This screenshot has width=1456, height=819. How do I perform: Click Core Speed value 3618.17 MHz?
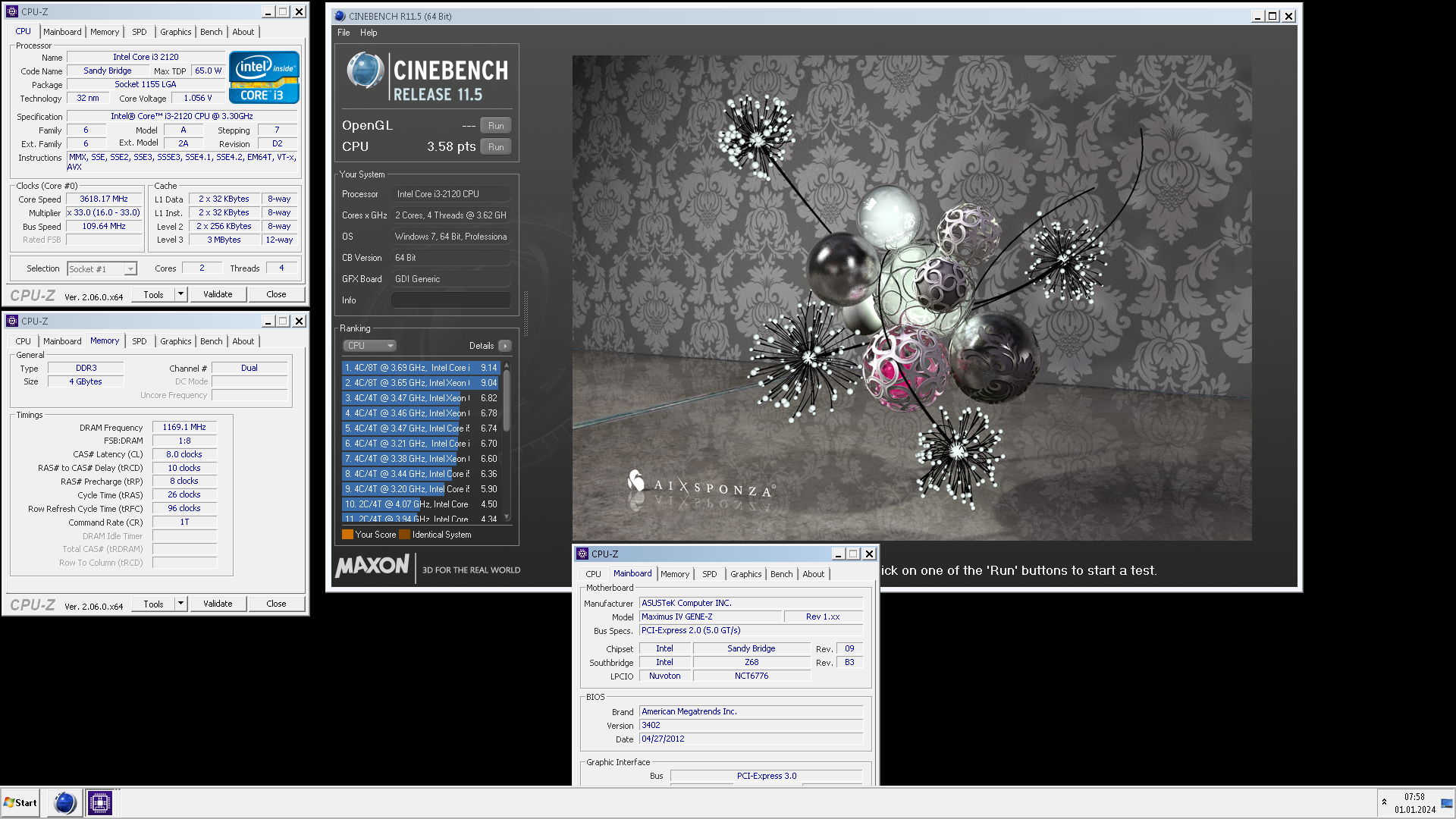pyautogui.click(x=104, y=199)
